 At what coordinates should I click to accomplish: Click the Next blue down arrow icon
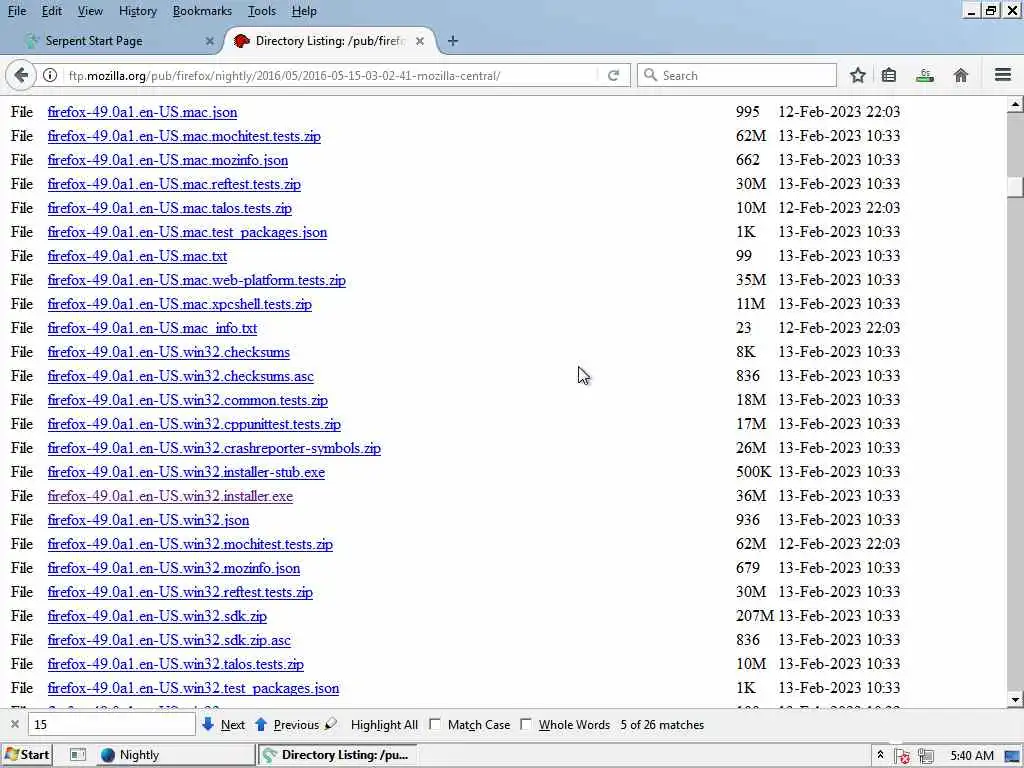pyautogui.click(x=208, y=724)
